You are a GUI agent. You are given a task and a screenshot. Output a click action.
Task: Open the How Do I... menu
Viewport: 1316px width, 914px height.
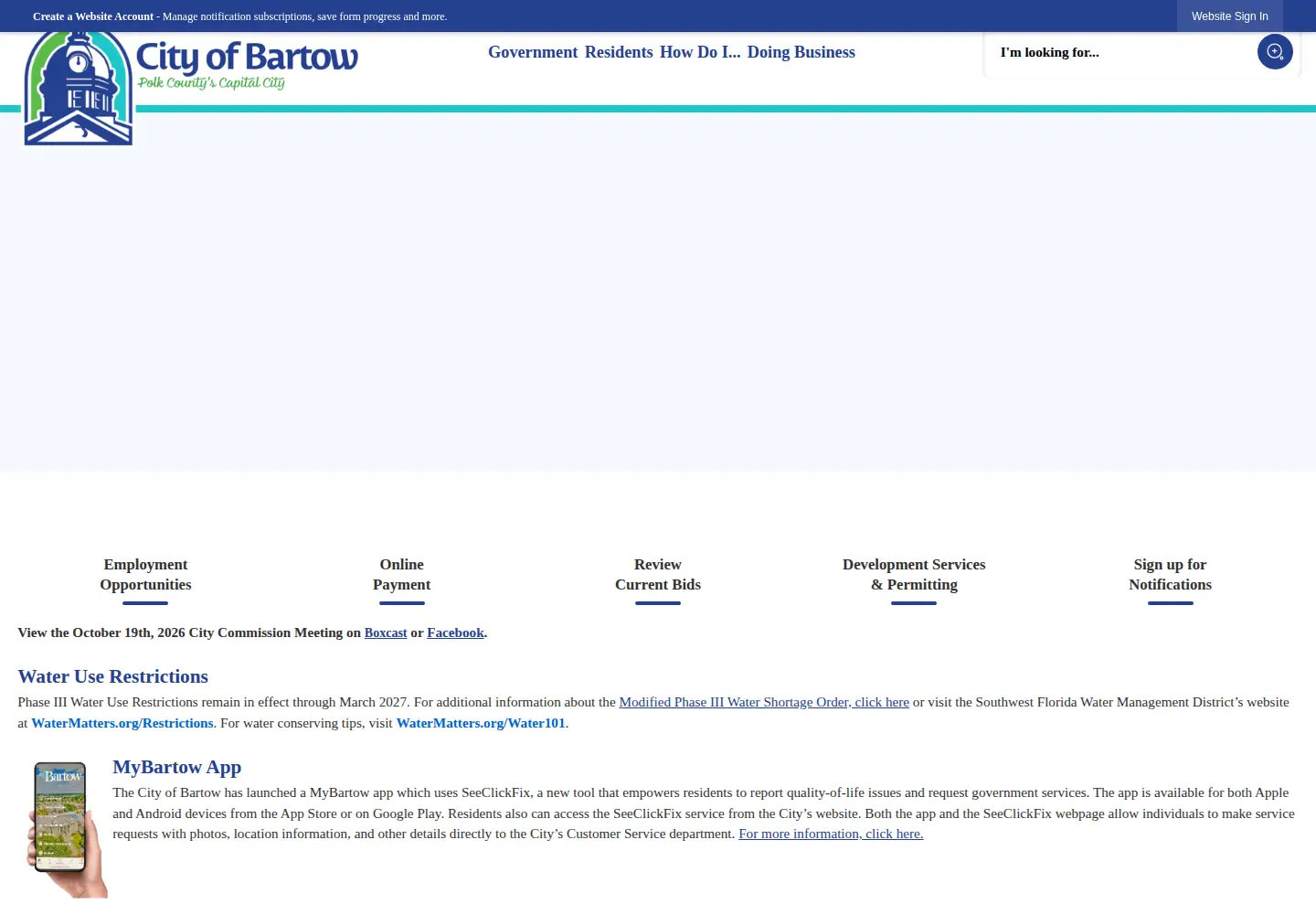(x=700, y=52)
